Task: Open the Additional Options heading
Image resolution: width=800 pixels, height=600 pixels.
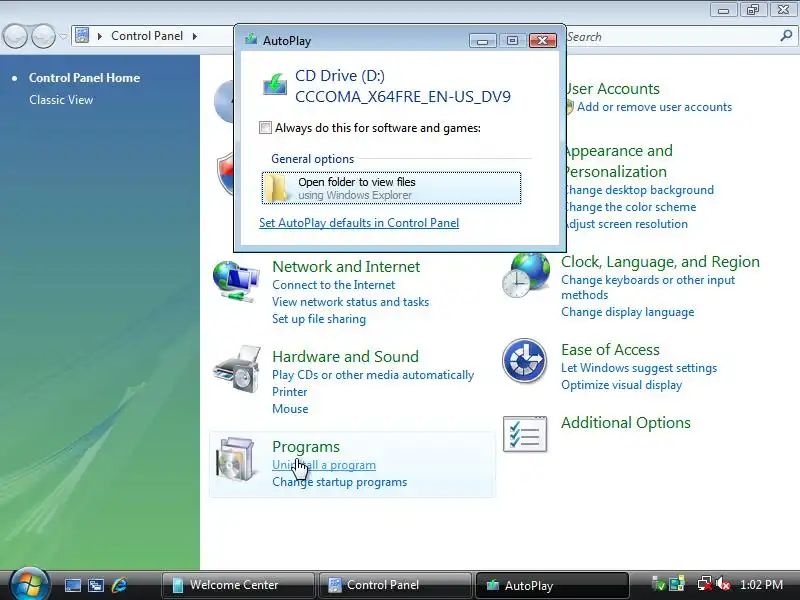Action: point(626,422)
